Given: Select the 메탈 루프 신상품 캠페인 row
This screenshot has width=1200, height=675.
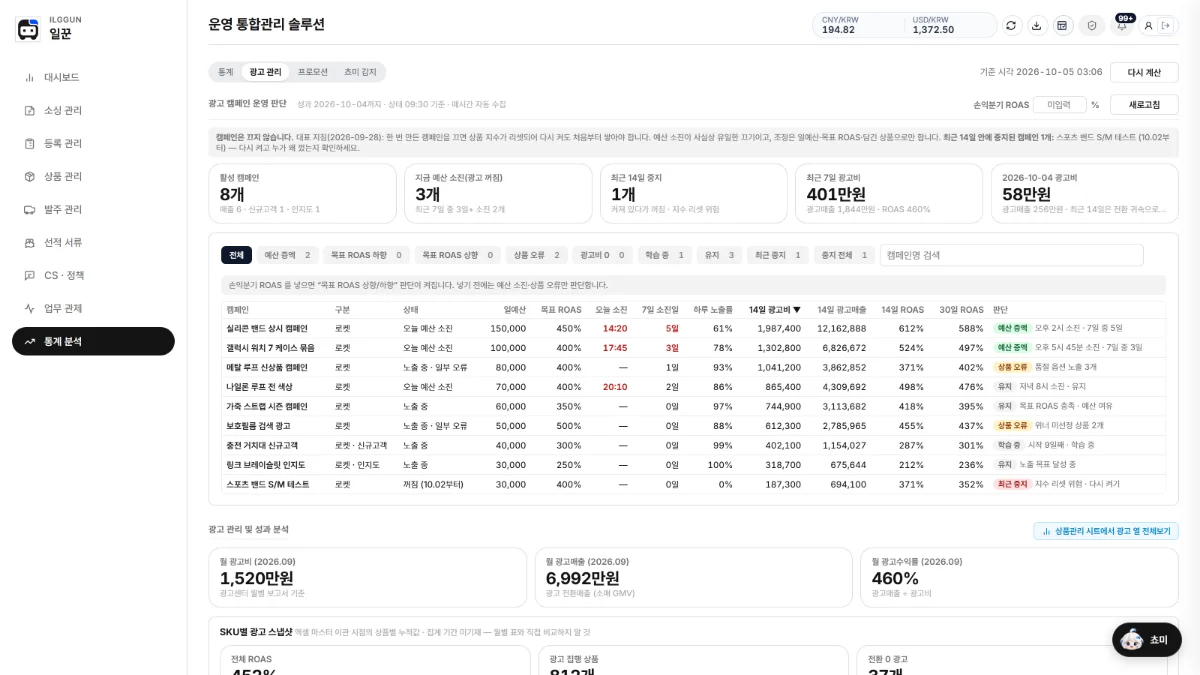Looking at the screenshot, I should coord(693,367).
